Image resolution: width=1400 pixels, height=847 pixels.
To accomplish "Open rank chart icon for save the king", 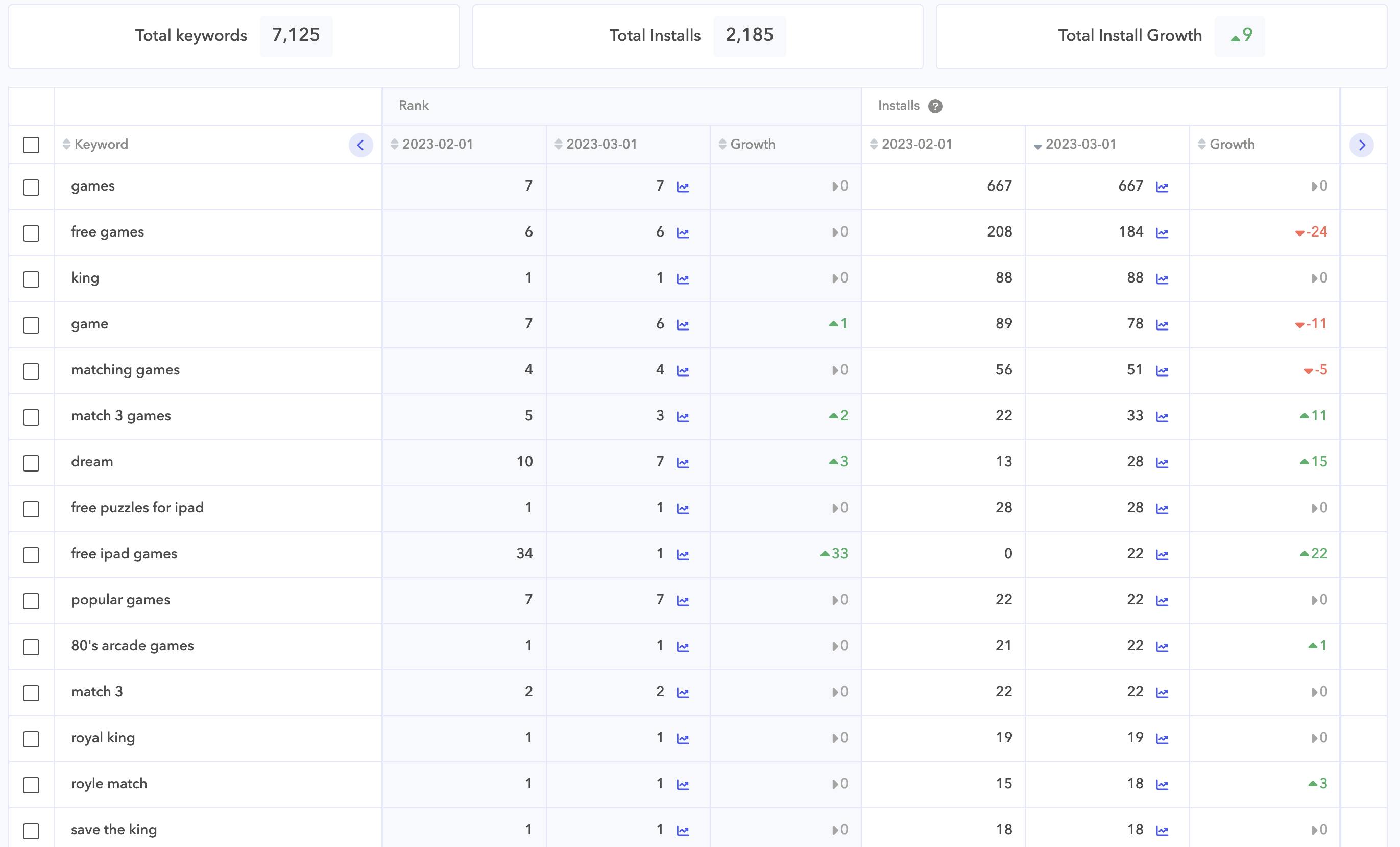I will click(683, 831).
